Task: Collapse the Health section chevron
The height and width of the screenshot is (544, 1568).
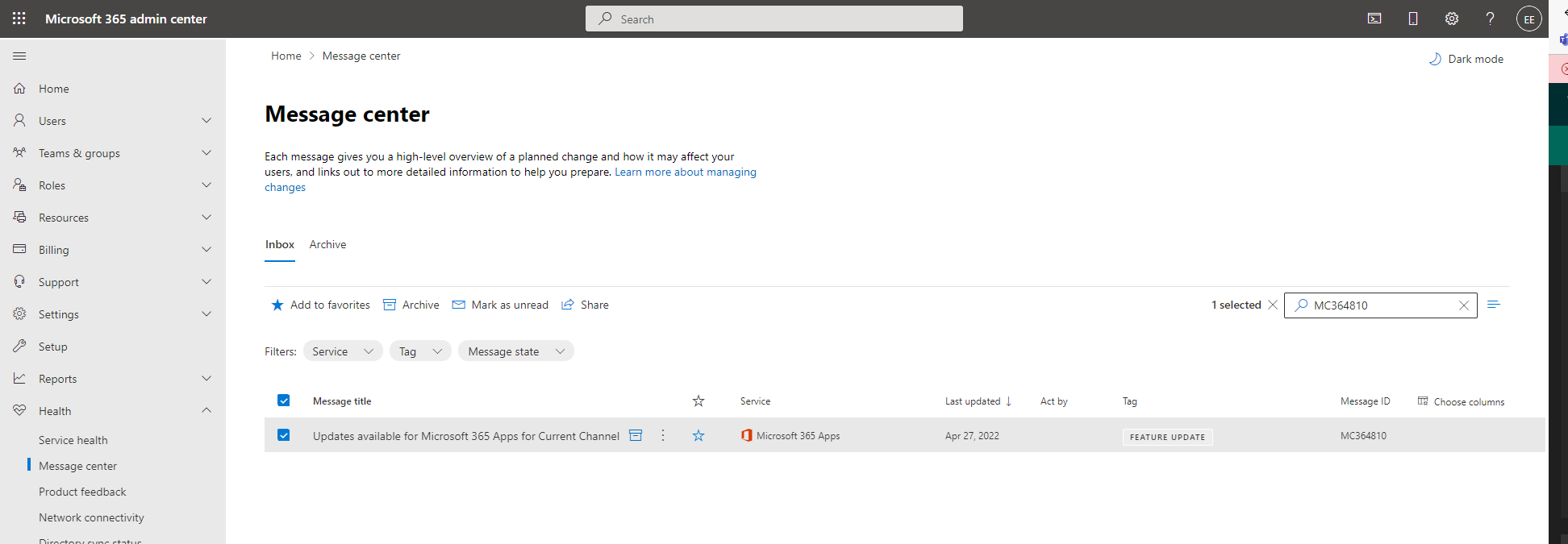Action: (206, 410)
